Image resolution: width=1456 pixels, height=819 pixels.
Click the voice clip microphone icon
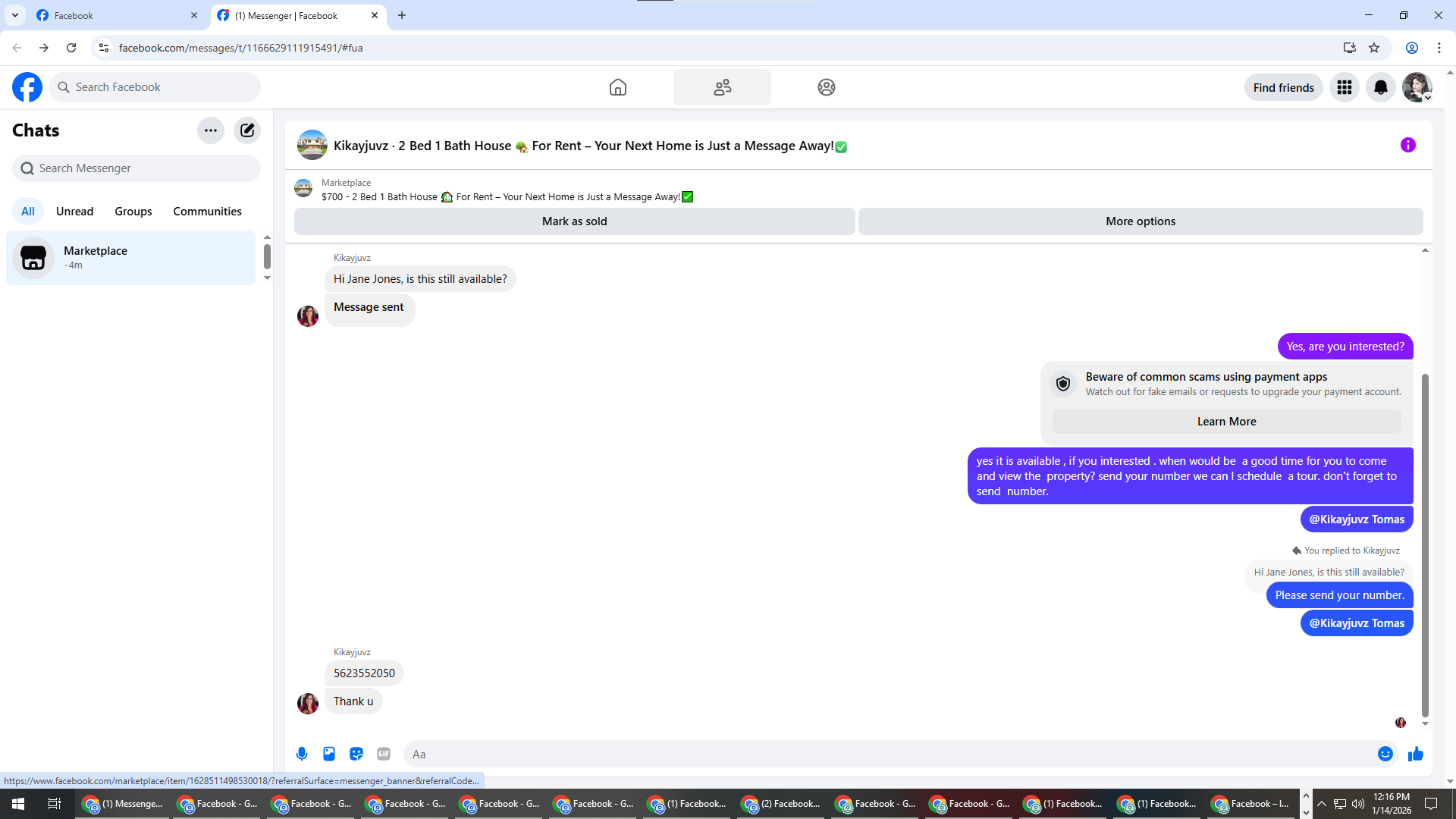coord(302,754)
